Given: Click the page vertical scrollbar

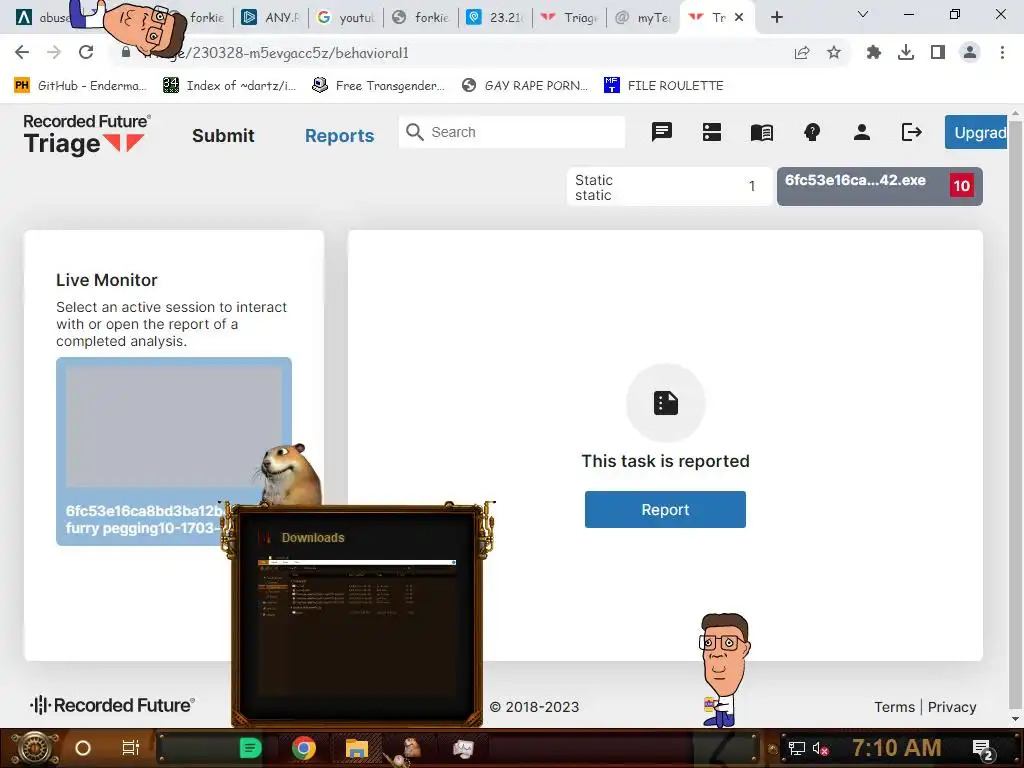Looking at the screenshot, I should coord(1016,415).
